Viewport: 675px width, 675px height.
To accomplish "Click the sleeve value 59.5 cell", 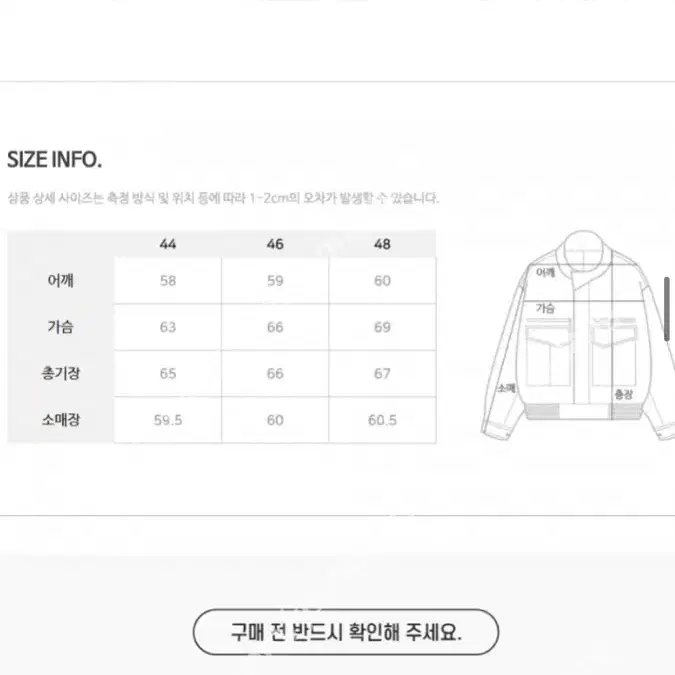I will click(167, 420).
